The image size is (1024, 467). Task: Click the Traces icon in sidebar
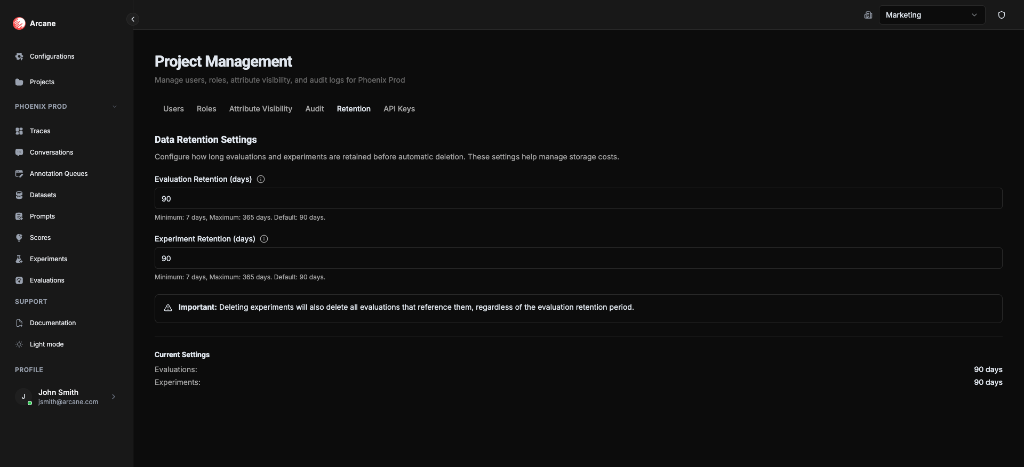click(19, 131)
